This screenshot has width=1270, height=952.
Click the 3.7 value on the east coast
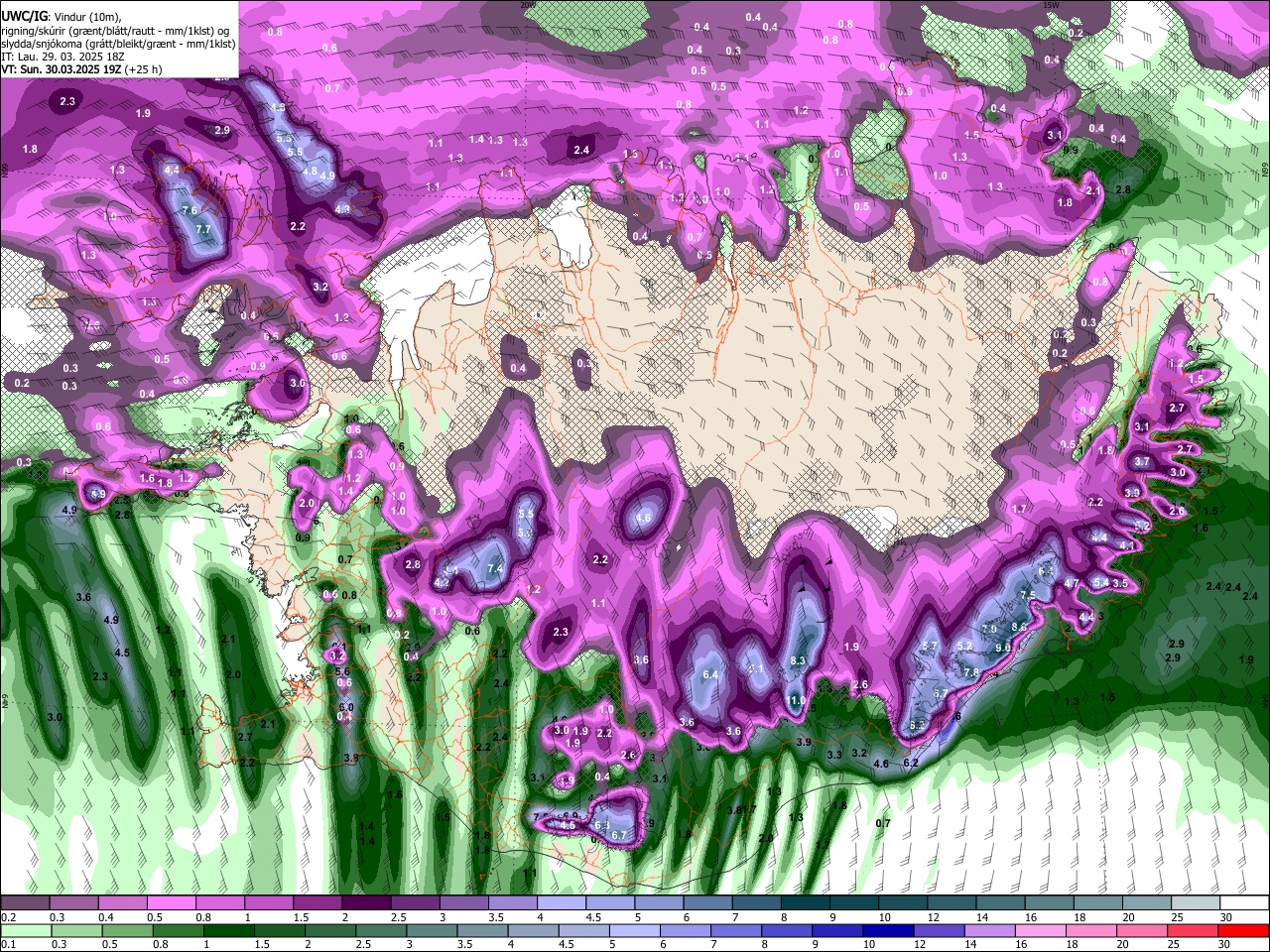(1142, 461)
